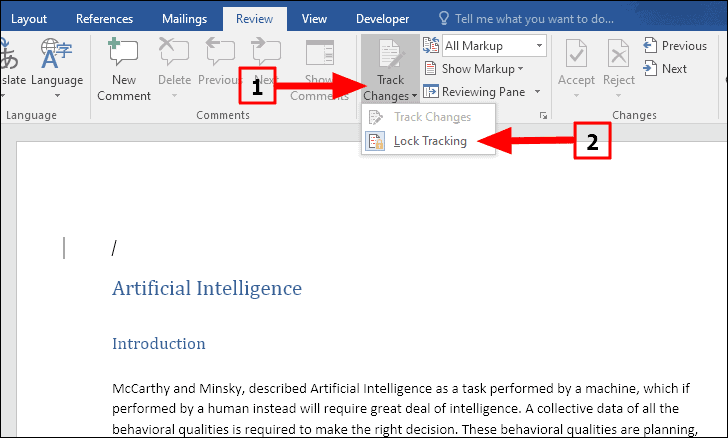Click the Artificial Intelligence heading text
The width and height of the screenshot is (728, 438).
coord(206,289)
